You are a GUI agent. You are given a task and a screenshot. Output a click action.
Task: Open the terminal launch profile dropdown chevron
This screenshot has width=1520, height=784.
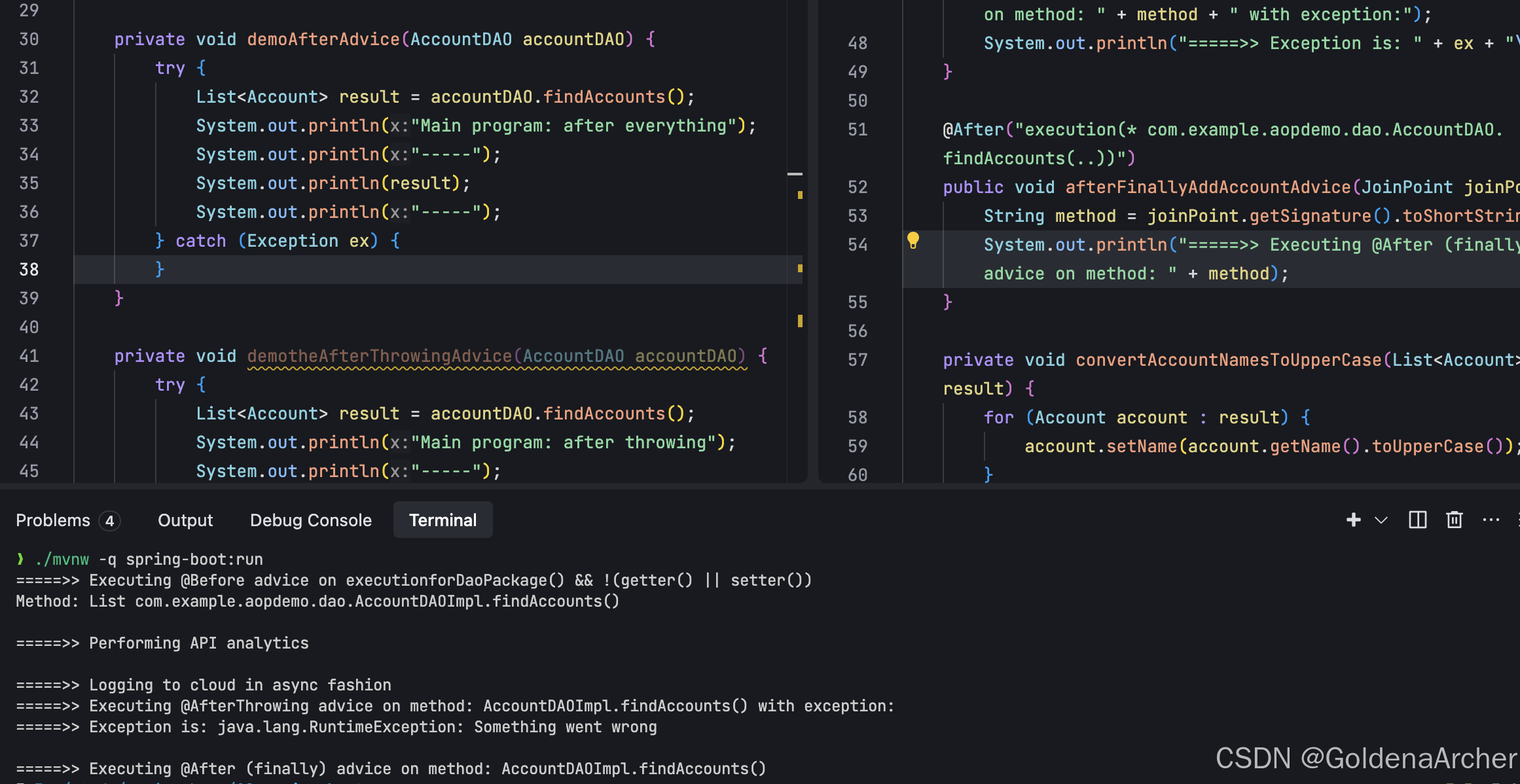[x=1381, y=520]
